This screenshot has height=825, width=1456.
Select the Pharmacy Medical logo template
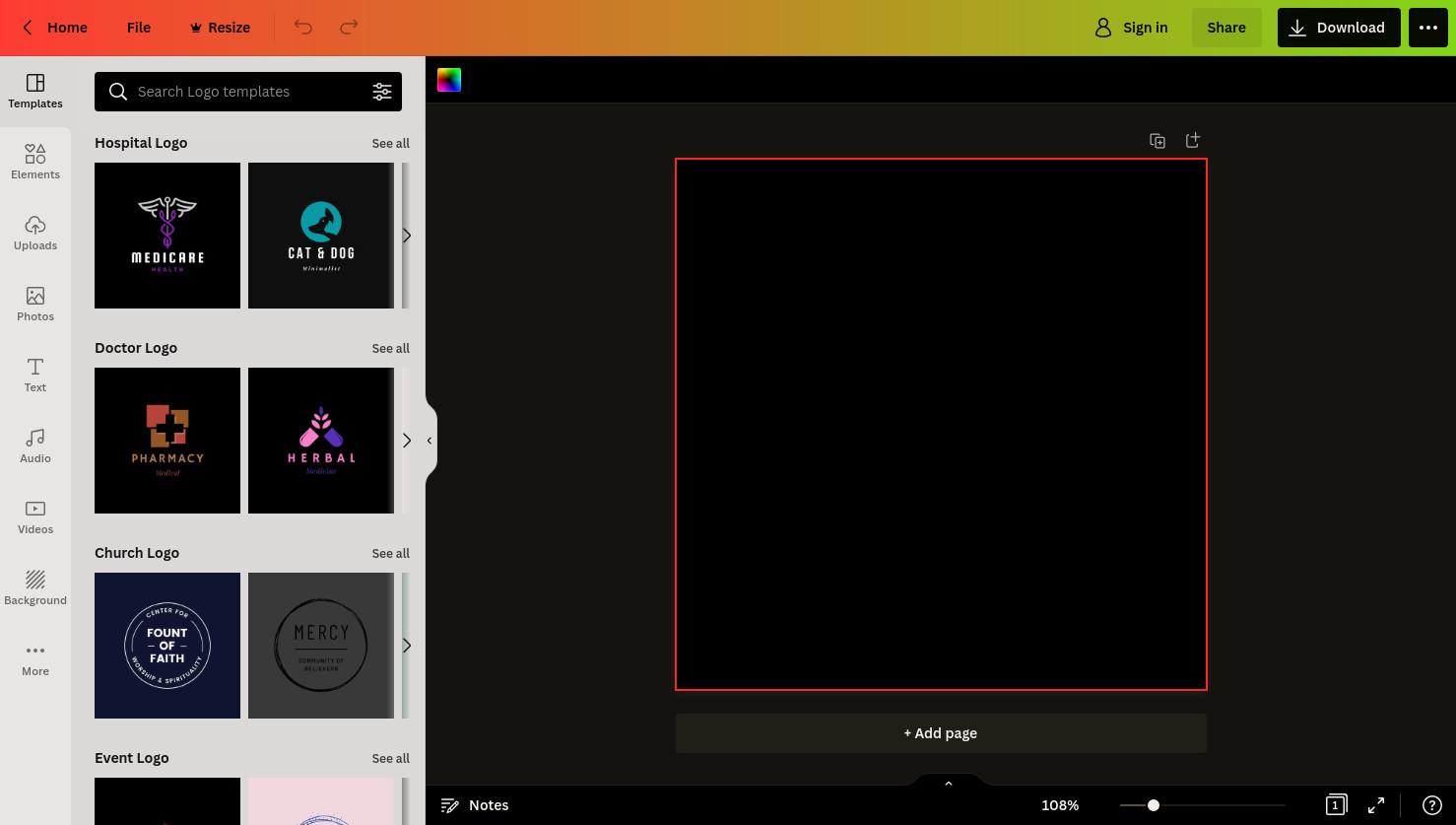[167, 441]
